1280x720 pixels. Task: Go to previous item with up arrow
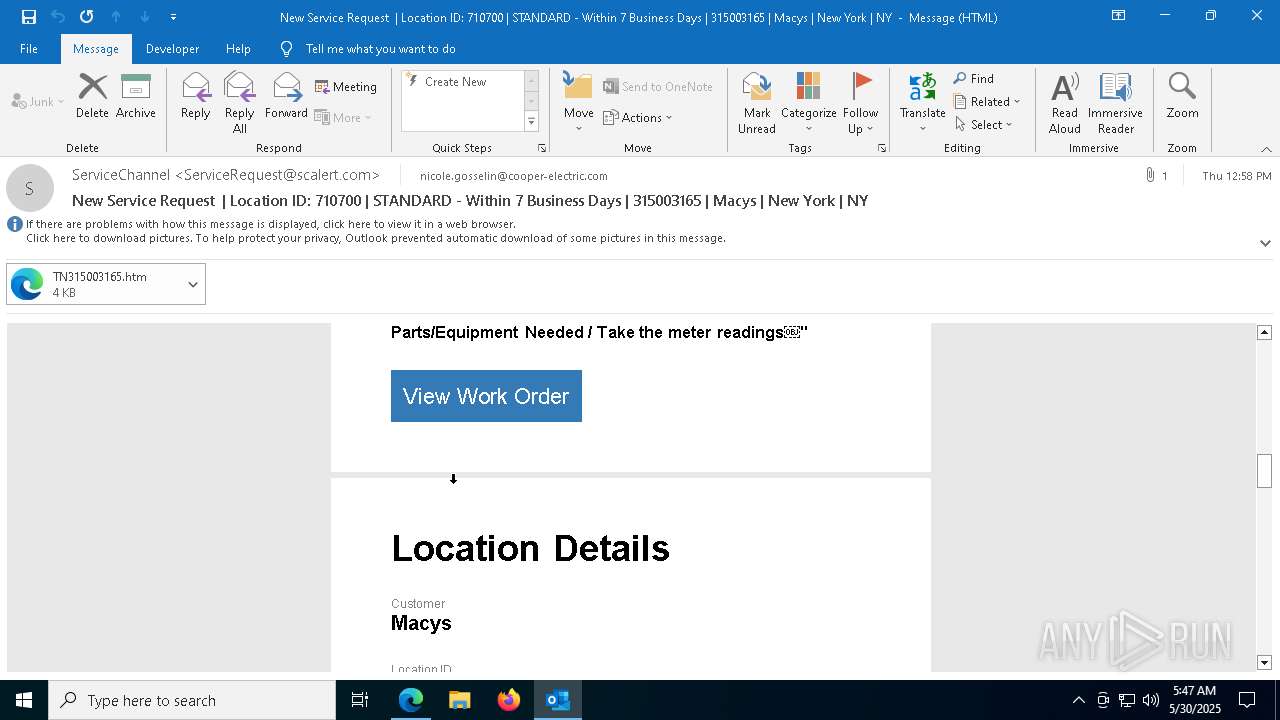(116, 17)
